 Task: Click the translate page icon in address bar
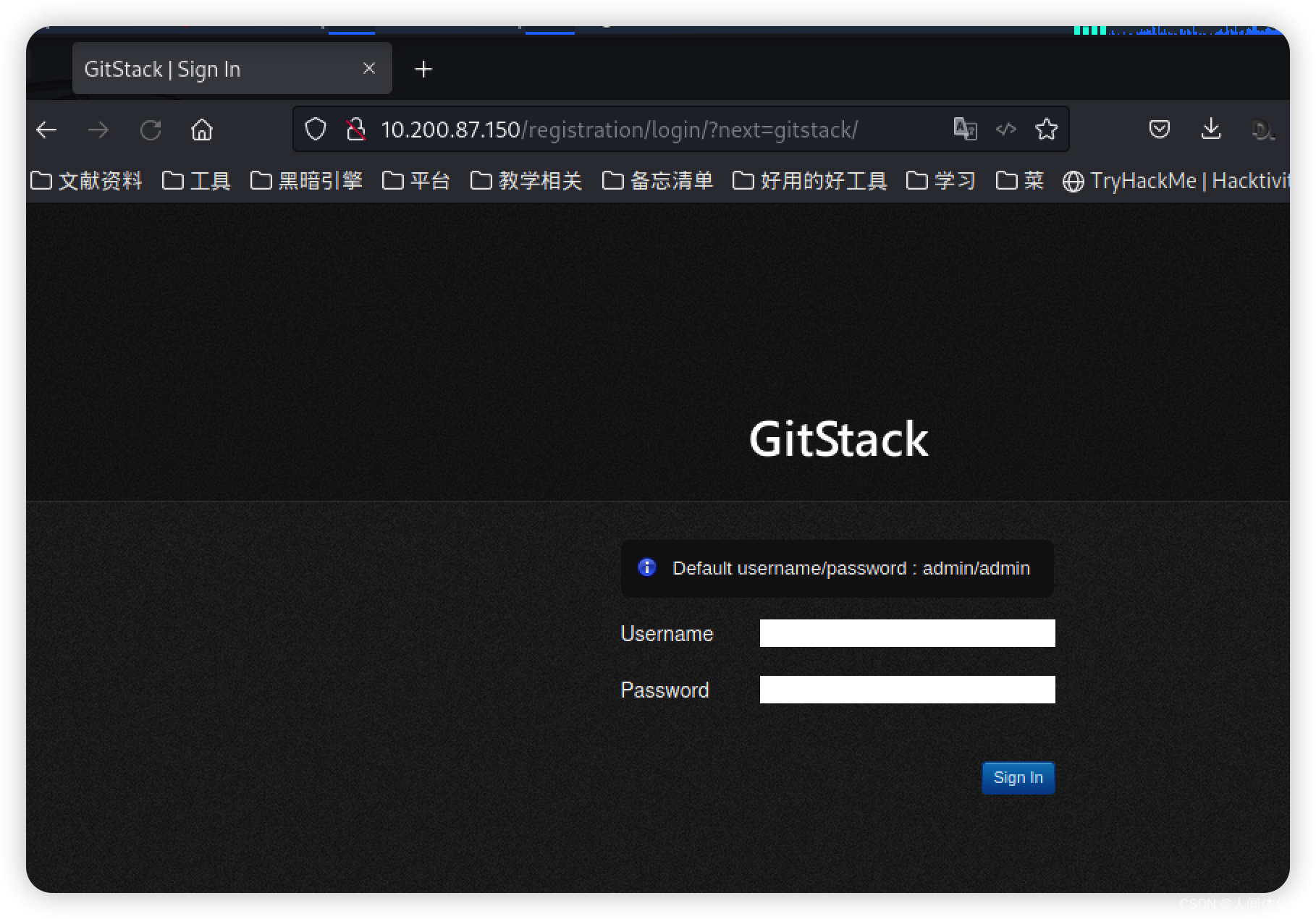pyautogui.click(x=965, y=130)
